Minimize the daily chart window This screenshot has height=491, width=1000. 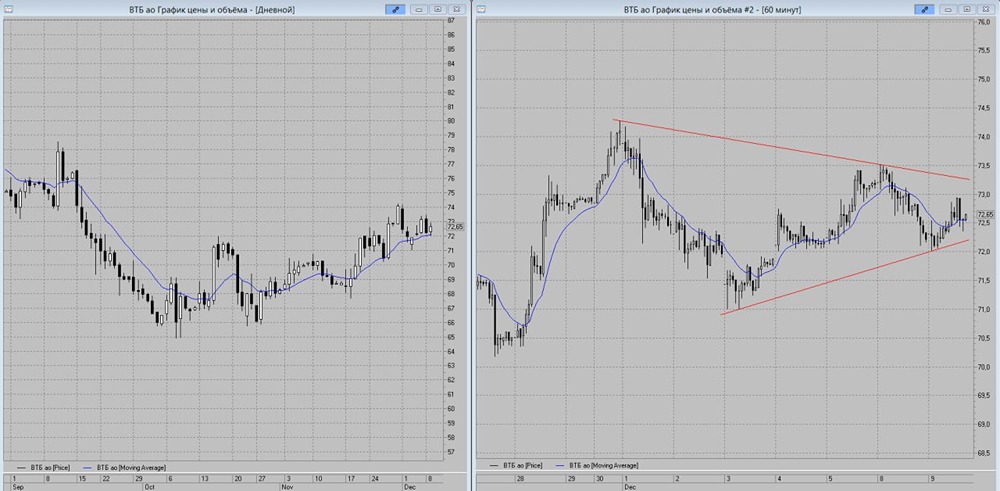tap(419, 9)
